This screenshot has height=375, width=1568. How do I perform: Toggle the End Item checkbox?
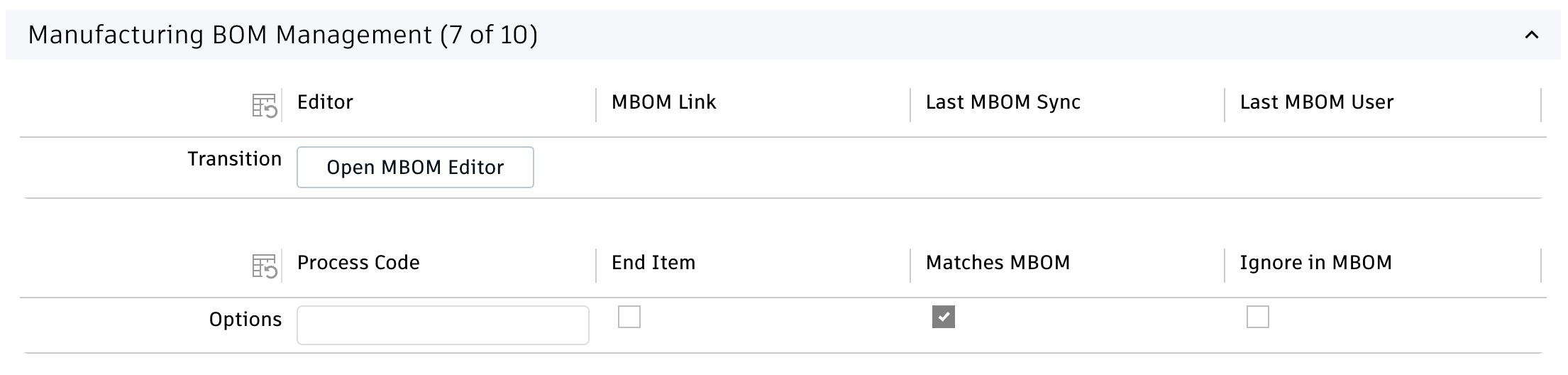629,317
